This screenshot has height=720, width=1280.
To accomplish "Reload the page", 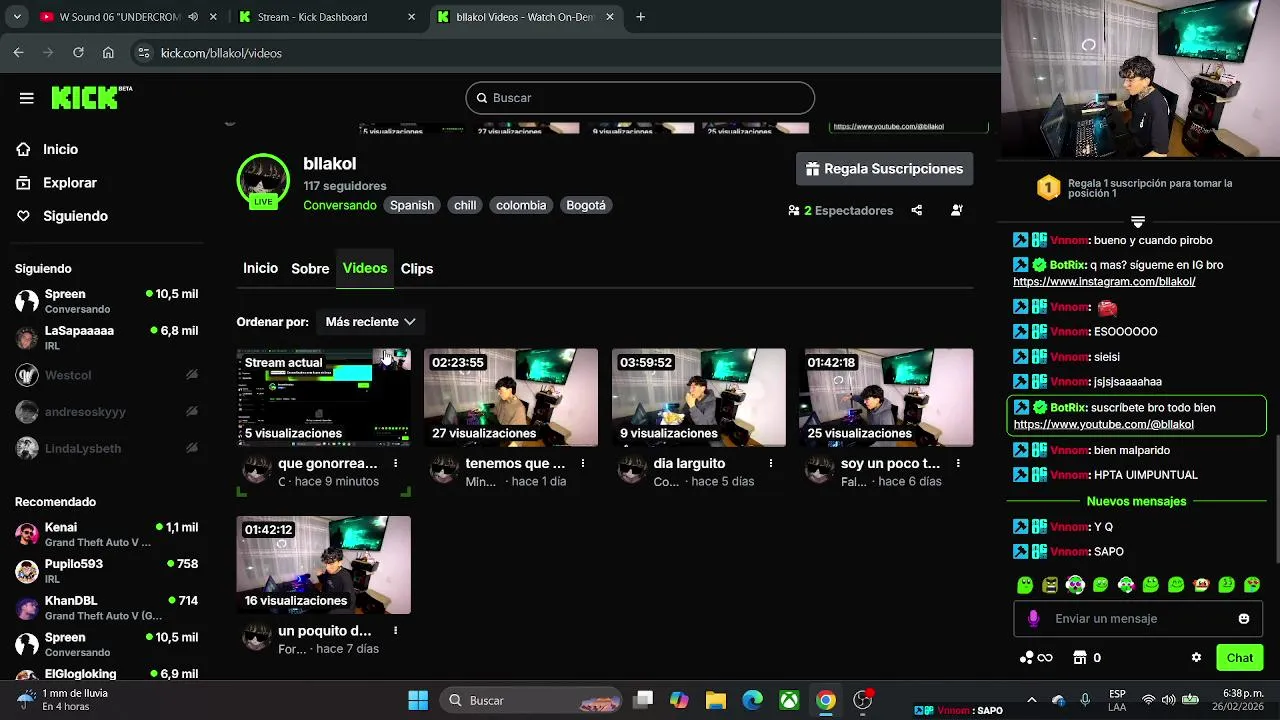I will tap(78, 53).
